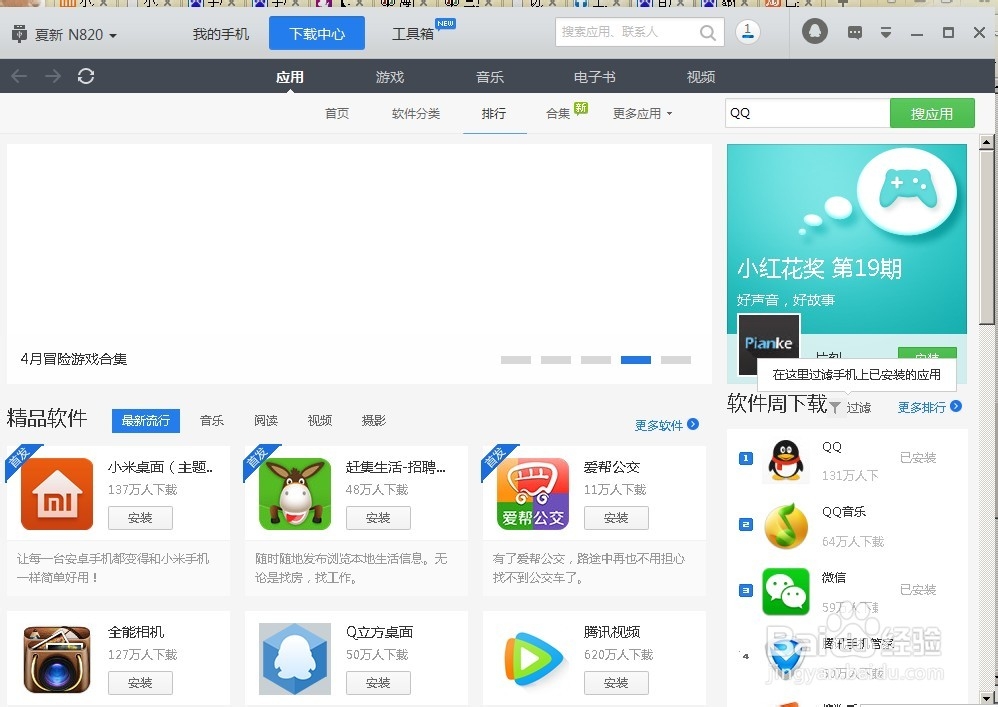Screen dimensions: 998x707
Task: Go to 首页 sub-navigation
Action: pyautogui.click(x=337, y=113)
